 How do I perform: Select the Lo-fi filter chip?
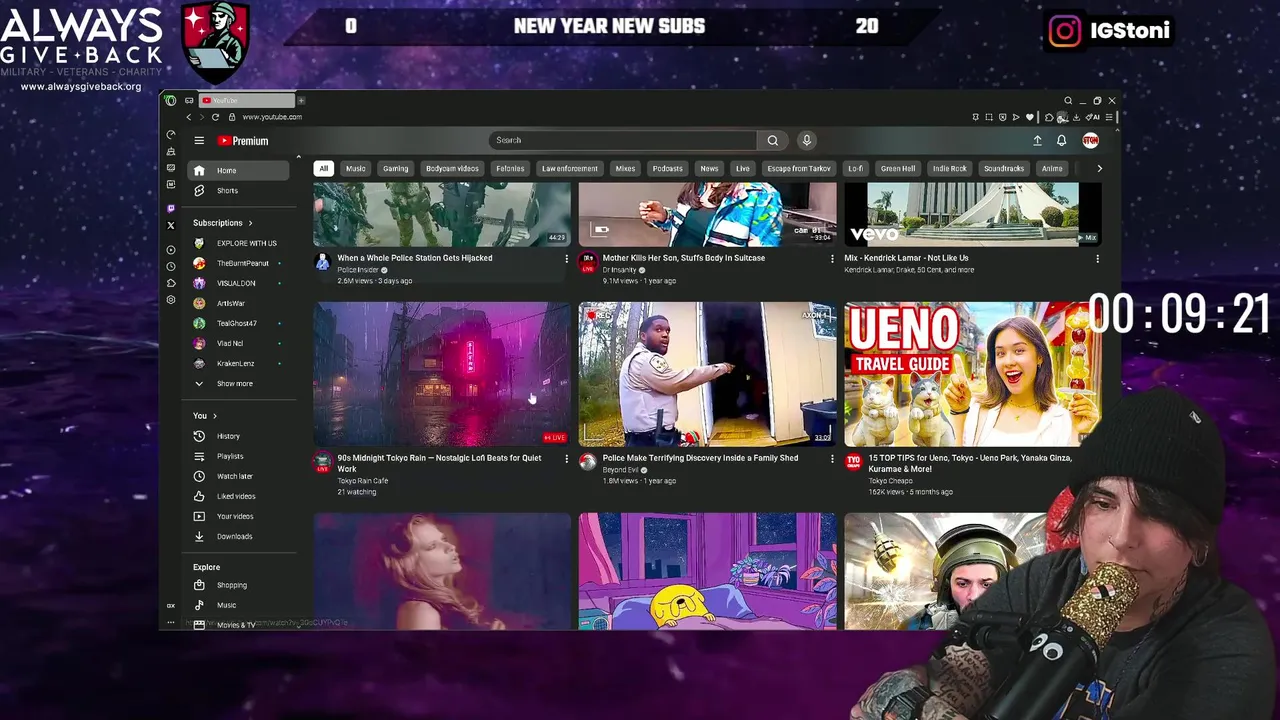[x=855, y=168]
